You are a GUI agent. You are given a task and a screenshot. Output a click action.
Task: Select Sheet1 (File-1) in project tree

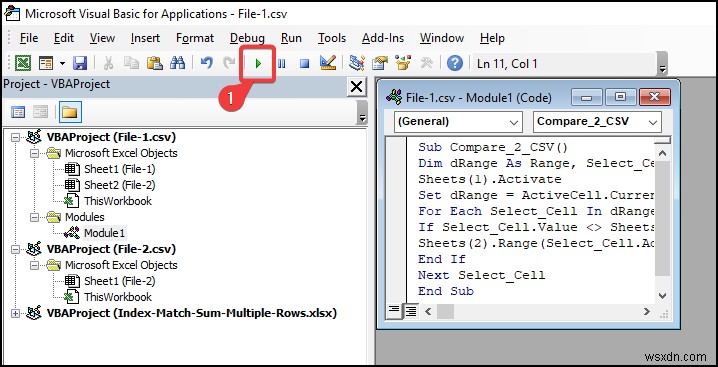[120, 169]
